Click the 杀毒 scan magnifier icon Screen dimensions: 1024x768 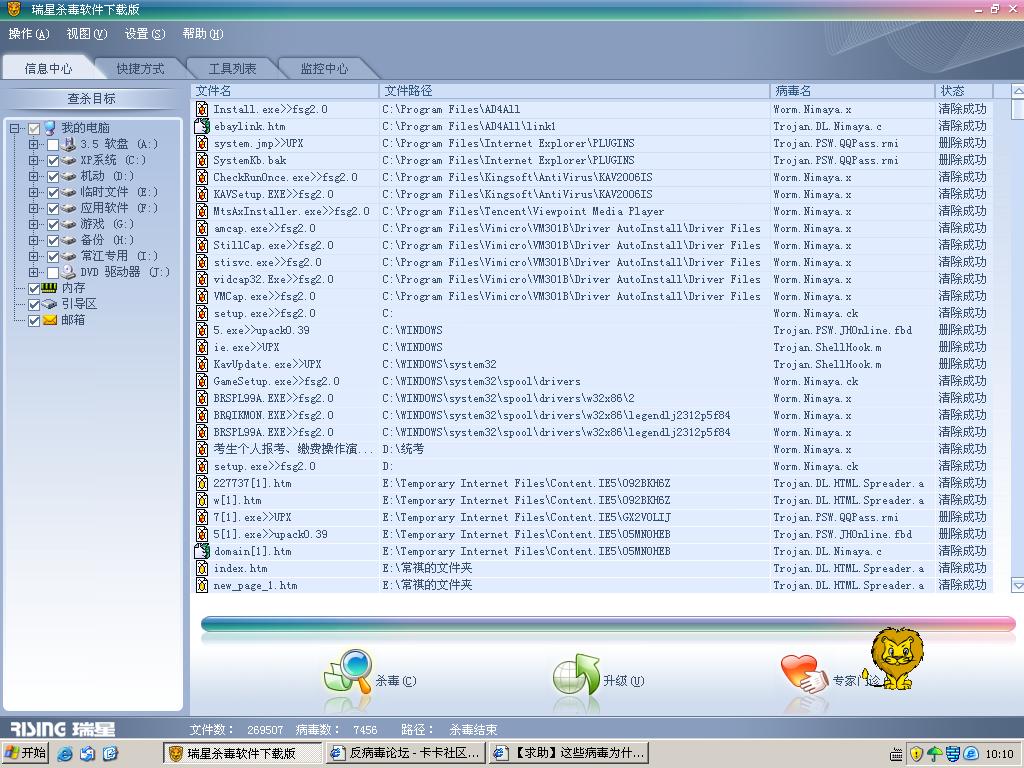(348, 672)
